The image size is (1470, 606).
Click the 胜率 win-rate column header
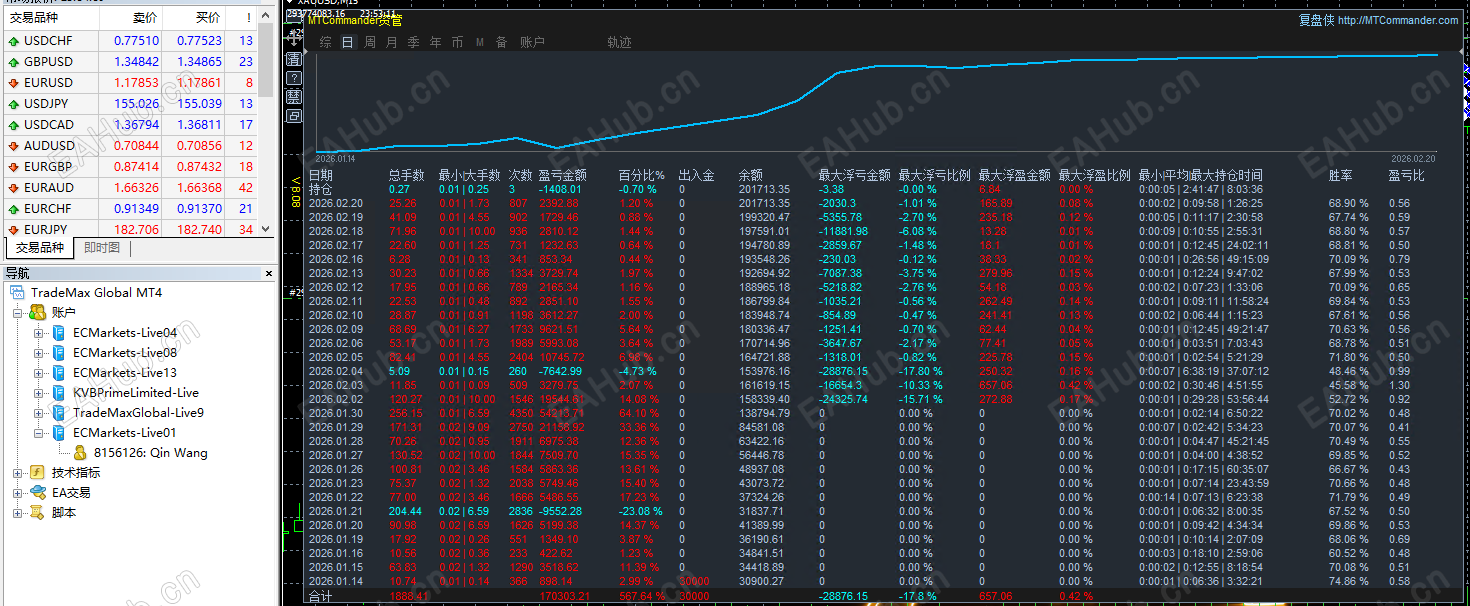[x=1340, y=175]
